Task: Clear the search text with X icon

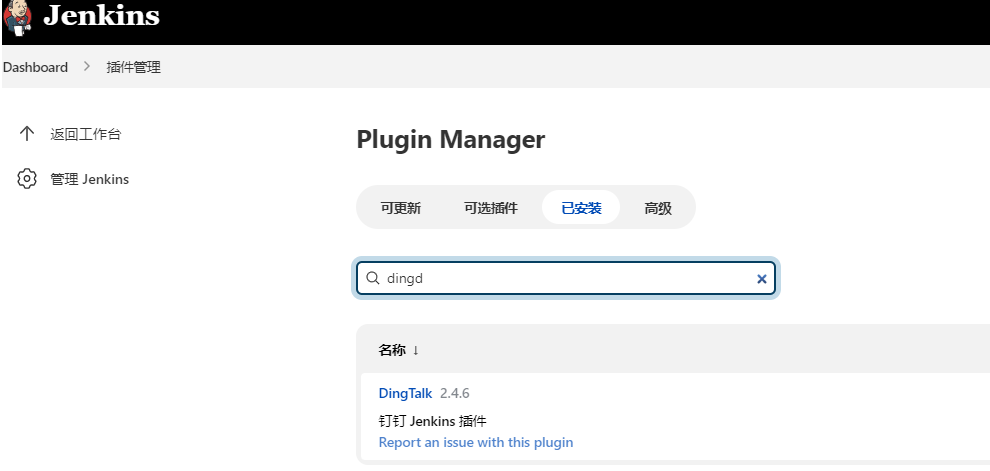Action: point(762,279)
